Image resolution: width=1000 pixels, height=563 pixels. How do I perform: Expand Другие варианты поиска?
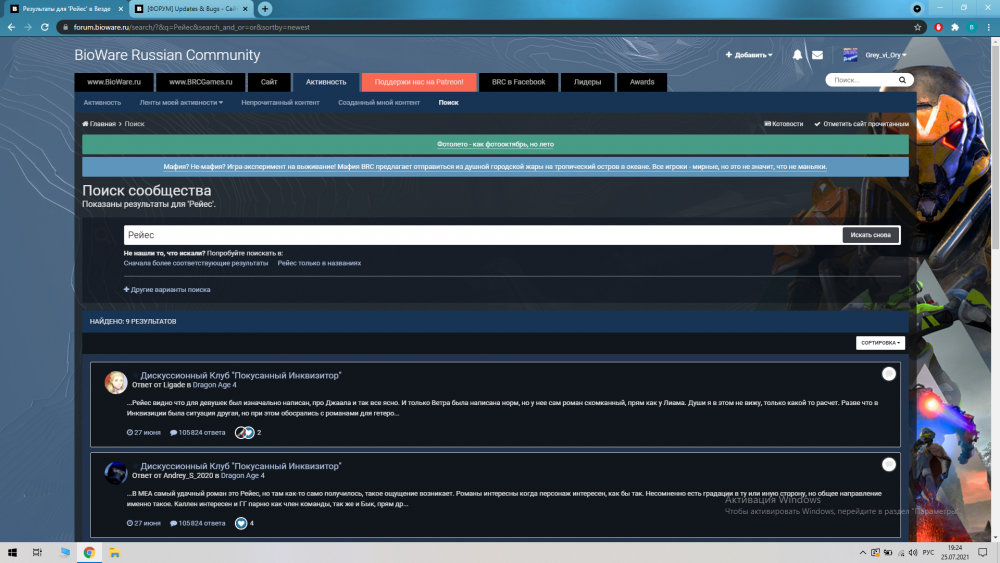pos(167,289)
